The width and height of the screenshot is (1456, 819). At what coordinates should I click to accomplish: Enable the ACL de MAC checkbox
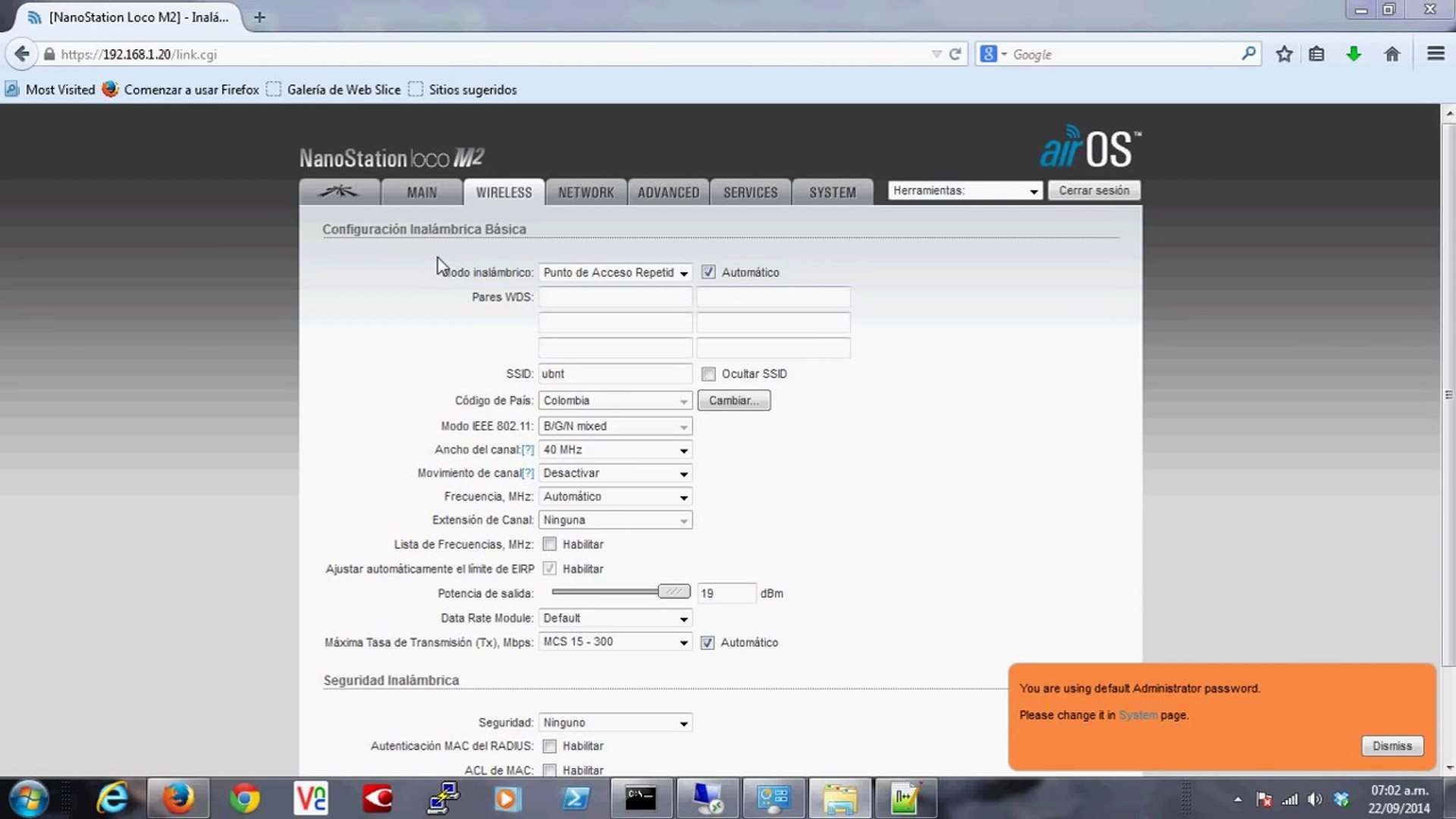(550, 770)
